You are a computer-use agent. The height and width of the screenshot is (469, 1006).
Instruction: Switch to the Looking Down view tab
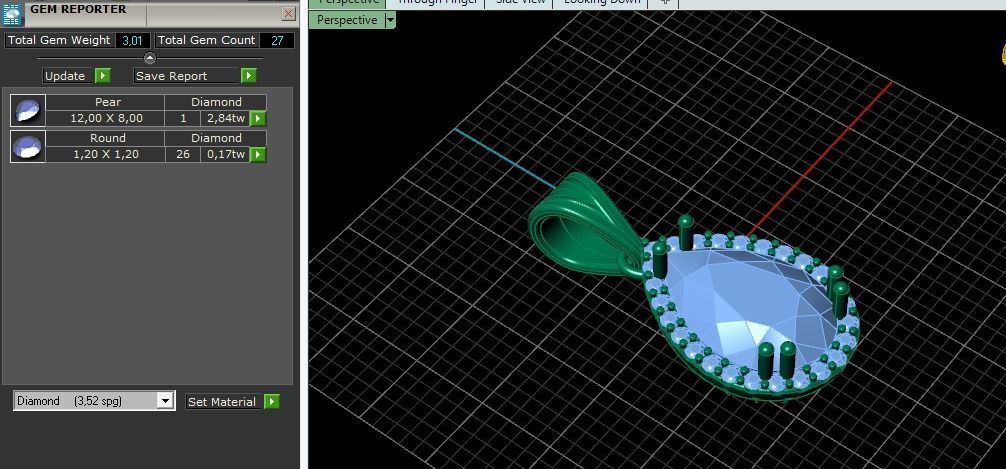601,2
